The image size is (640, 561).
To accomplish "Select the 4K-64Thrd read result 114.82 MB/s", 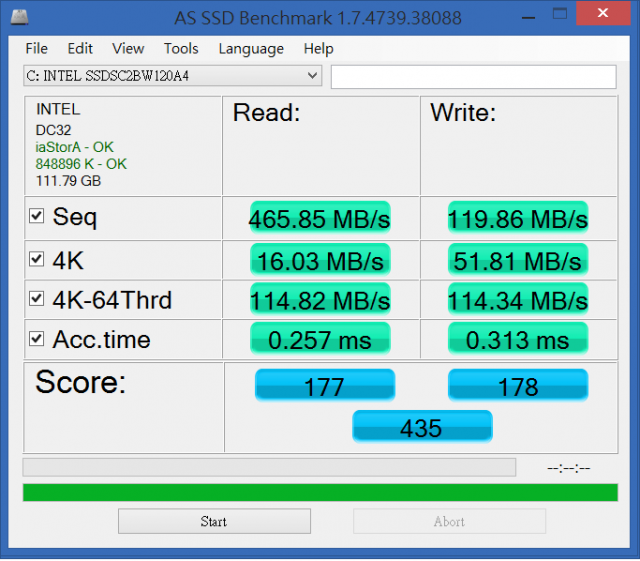I will click(320, 299).
